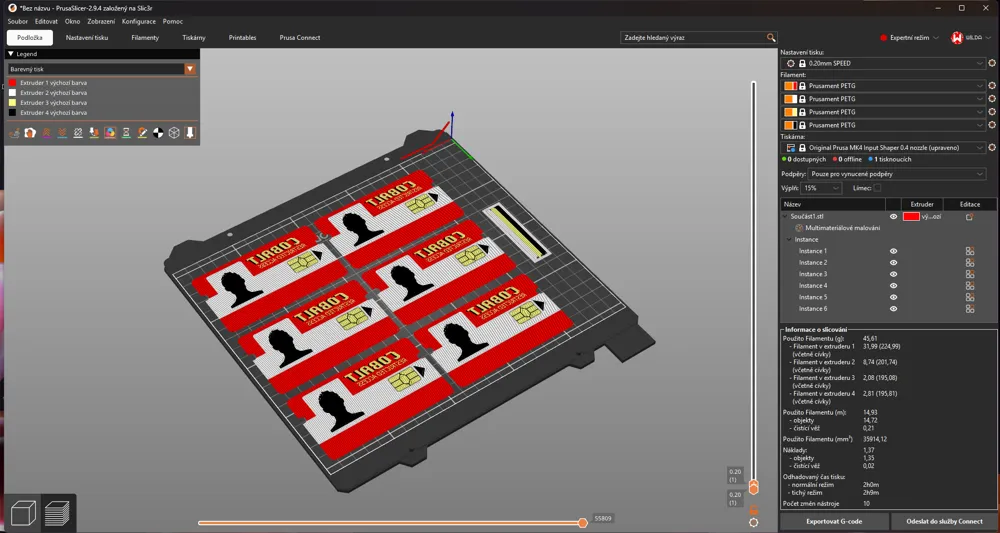The height and width of the screenshot is (533, 1000).
Task: Open the Soubor menu
Action: click(x=18, y=22)
